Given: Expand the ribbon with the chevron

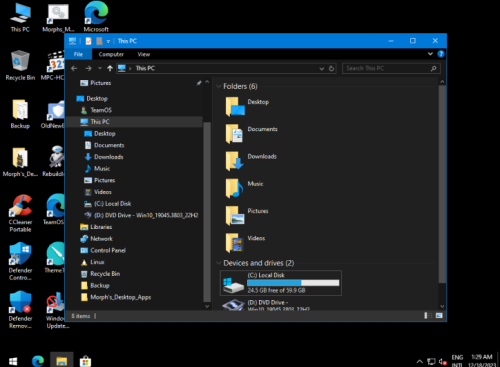Looking at the screenshot, I should (430, 54).
